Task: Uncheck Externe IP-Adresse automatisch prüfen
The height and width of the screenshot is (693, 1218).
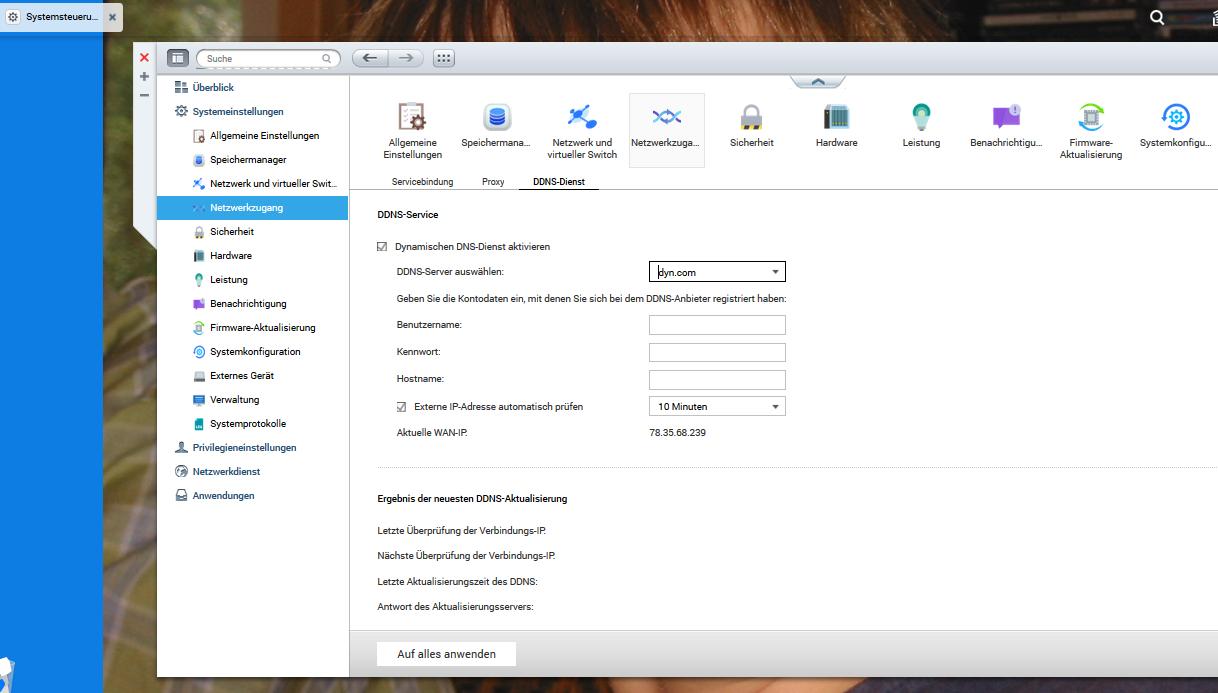Action: 403,406
